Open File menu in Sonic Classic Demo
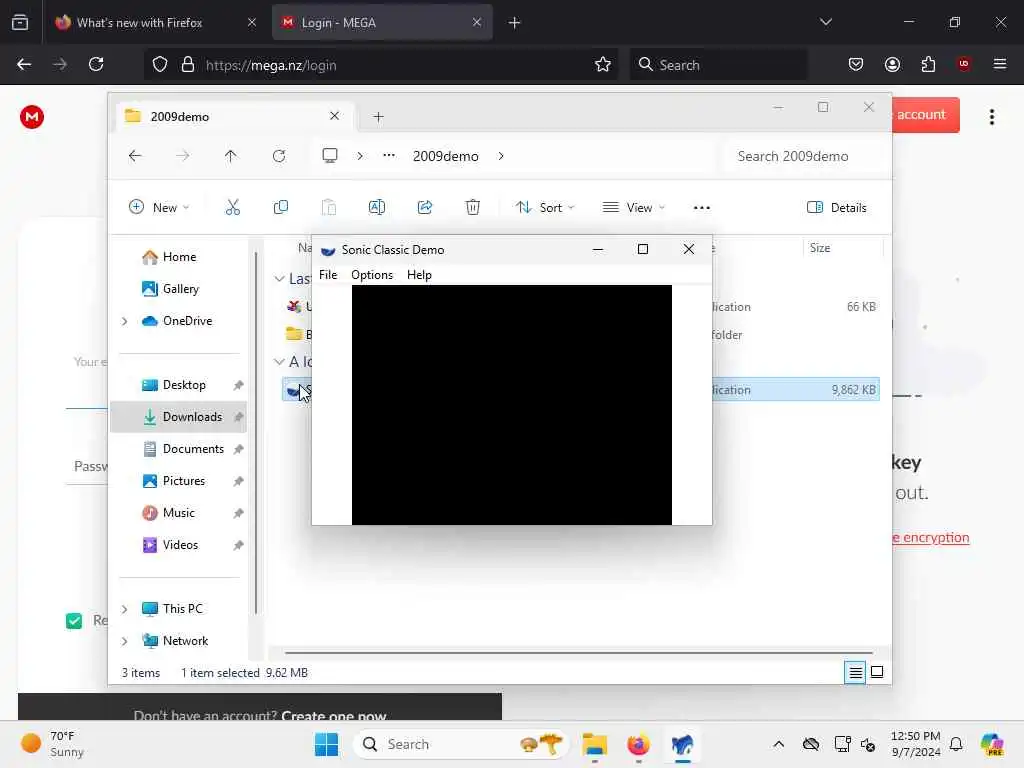This screenshot has height=768, width=1024. [x=328, y=275]
